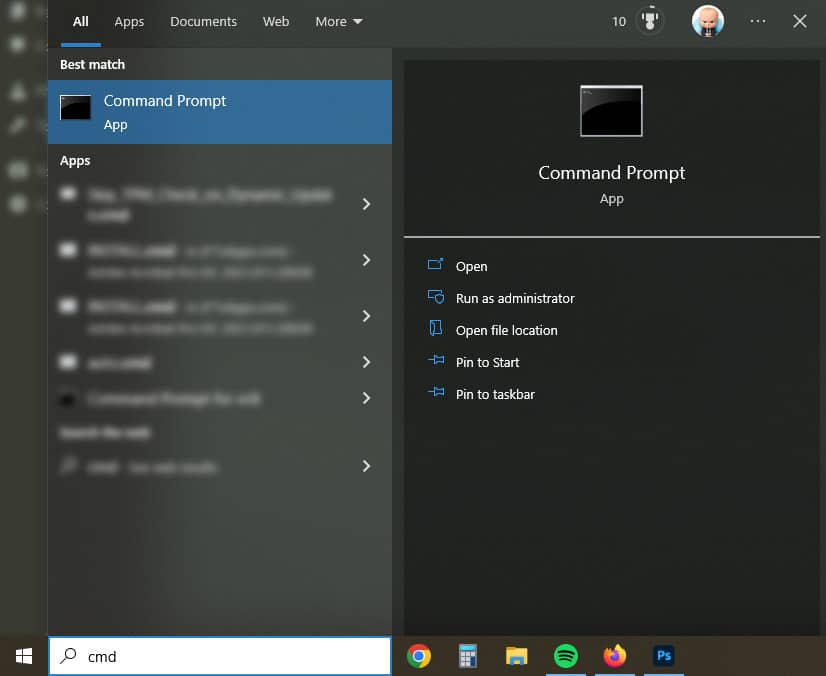826x676 pixels.
Task: Switch to the Web tab
Action: [x=276, y=20]
